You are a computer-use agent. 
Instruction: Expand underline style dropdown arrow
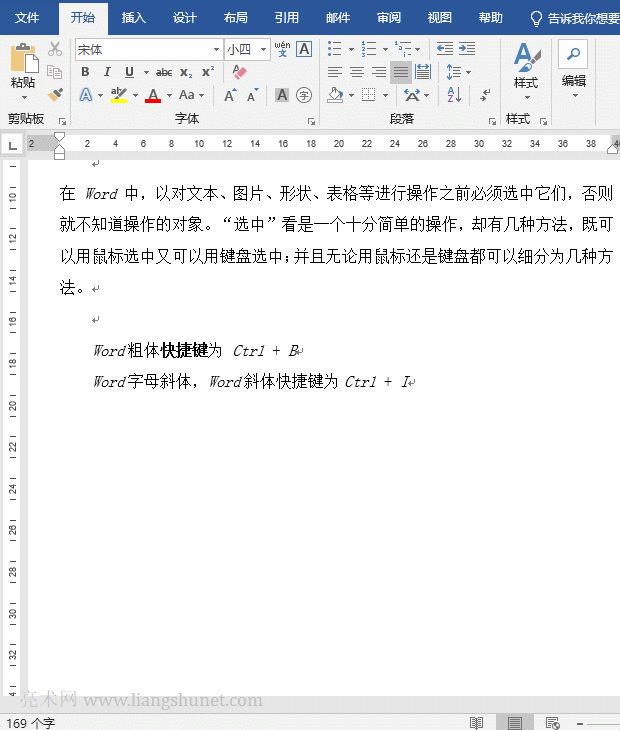click(x=146, y=72)
